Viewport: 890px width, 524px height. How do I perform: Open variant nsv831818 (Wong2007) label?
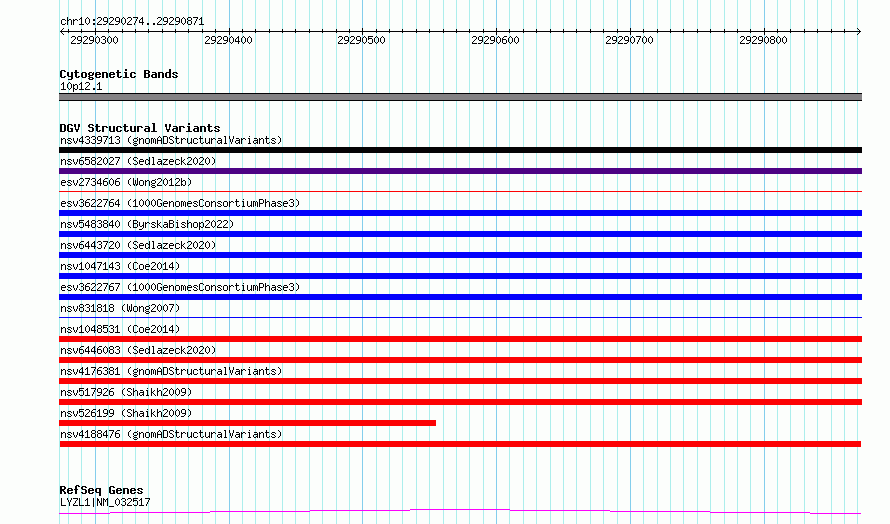pos(120,308)
